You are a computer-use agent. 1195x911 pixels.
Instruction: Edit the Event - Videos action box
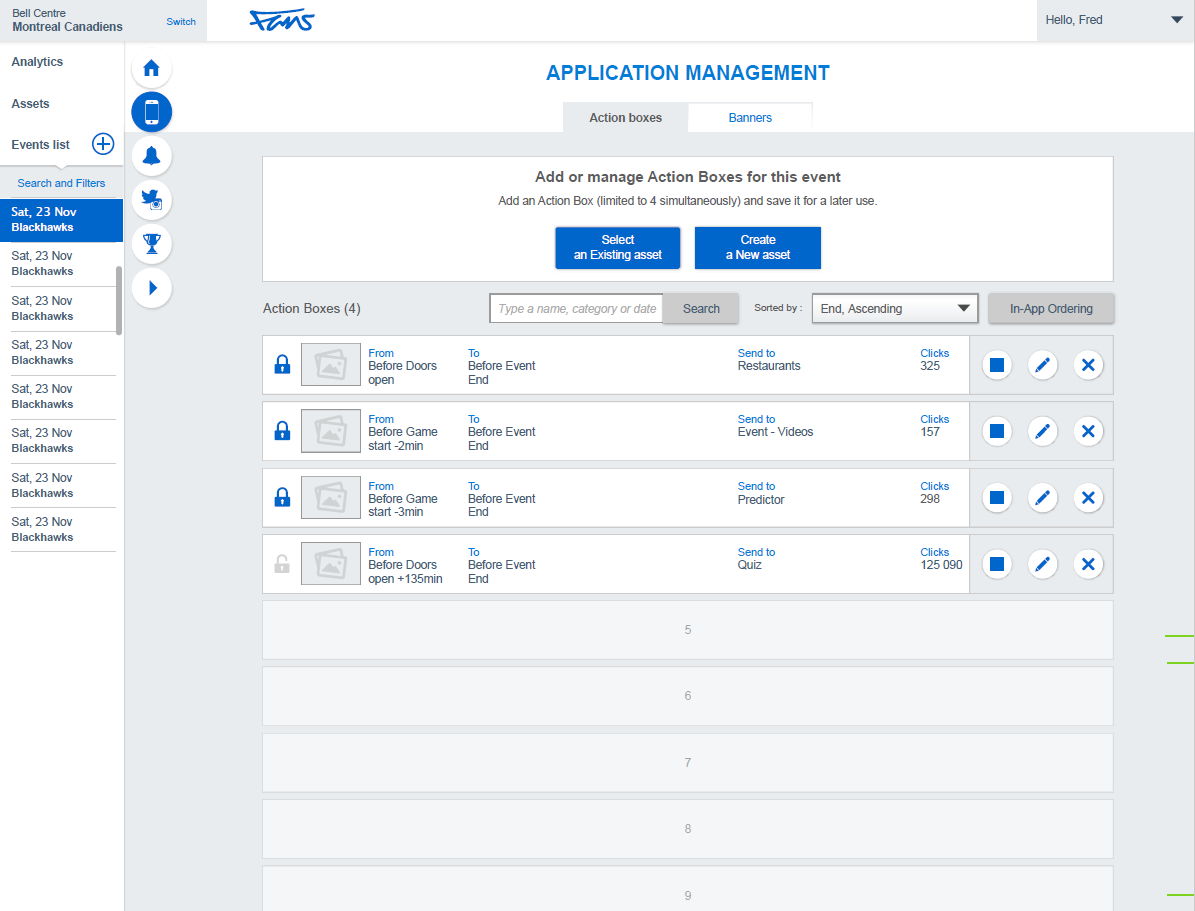1043,431
